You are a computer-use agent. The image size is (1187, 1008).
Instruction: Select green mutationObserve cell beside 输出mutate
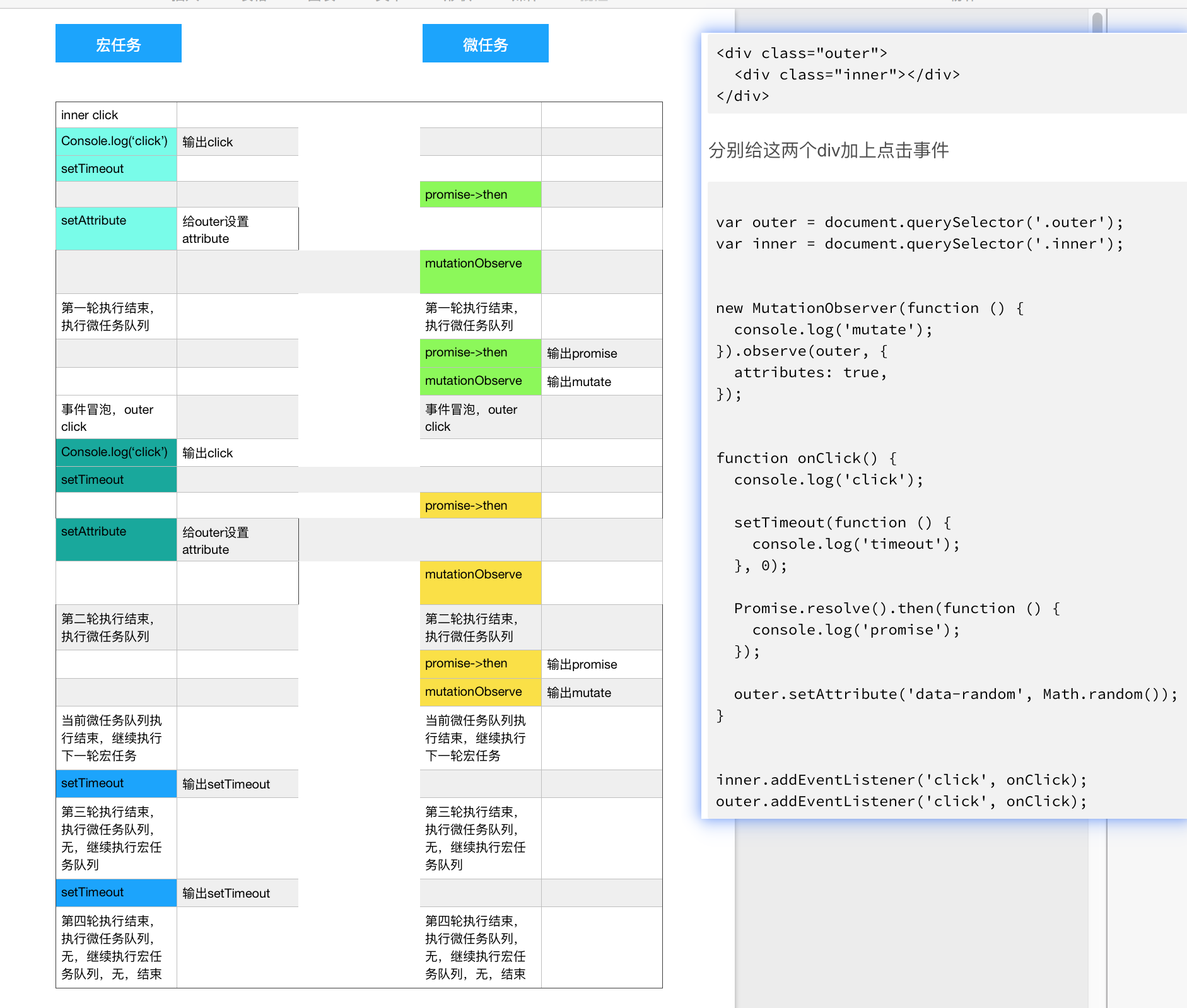(481, 381)
